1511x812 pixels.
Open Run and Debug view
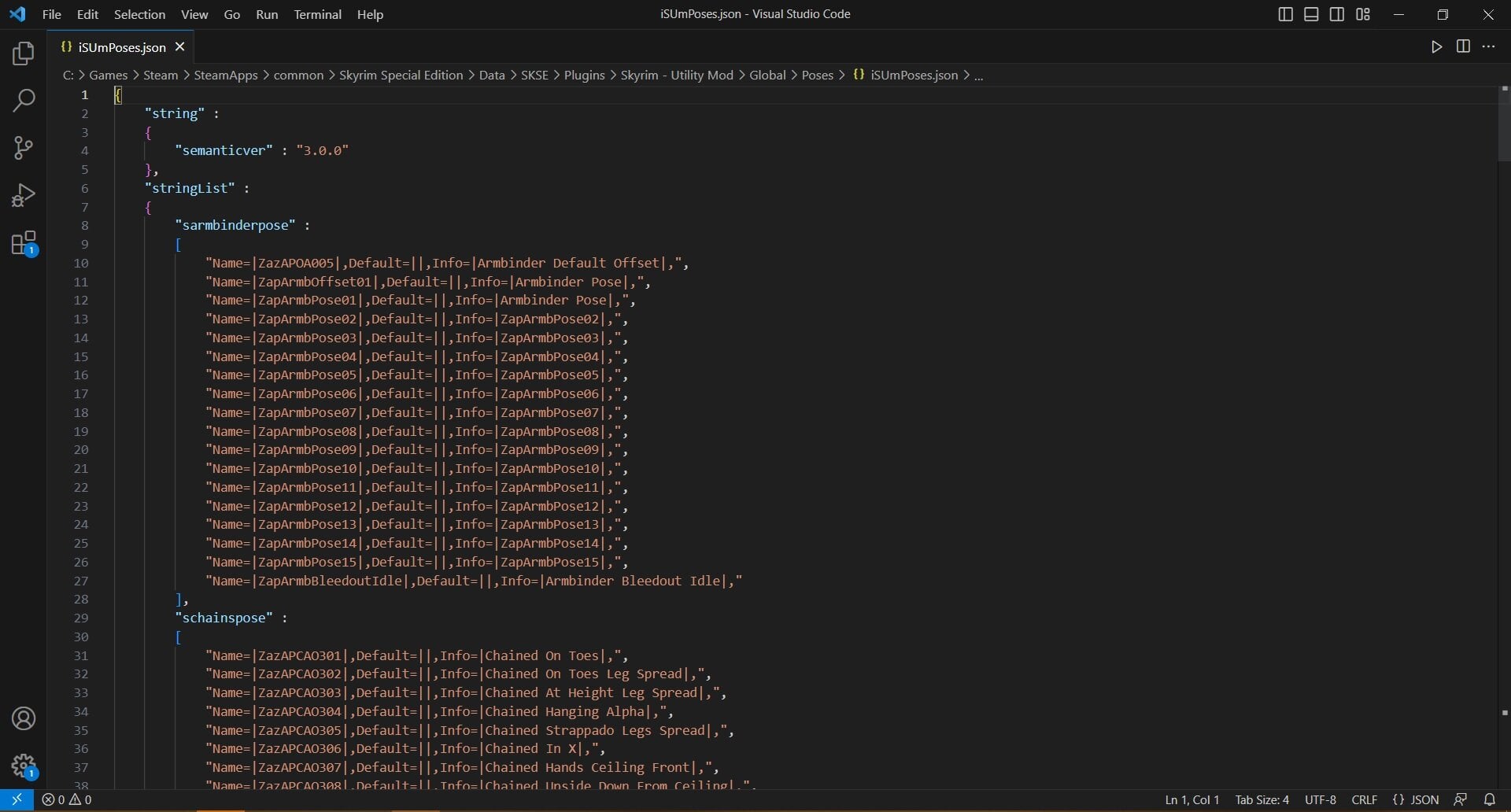click(24, 195)
